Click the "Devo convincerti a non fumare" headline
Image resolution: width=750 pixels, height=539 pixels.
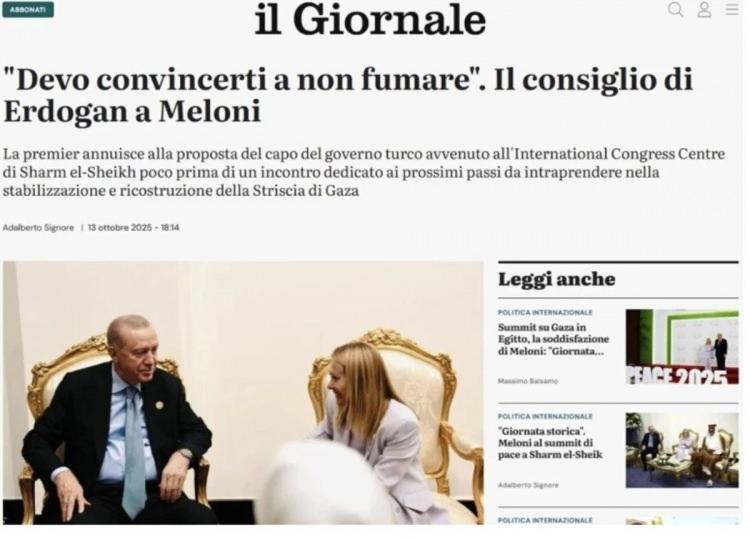coord(348,95)
